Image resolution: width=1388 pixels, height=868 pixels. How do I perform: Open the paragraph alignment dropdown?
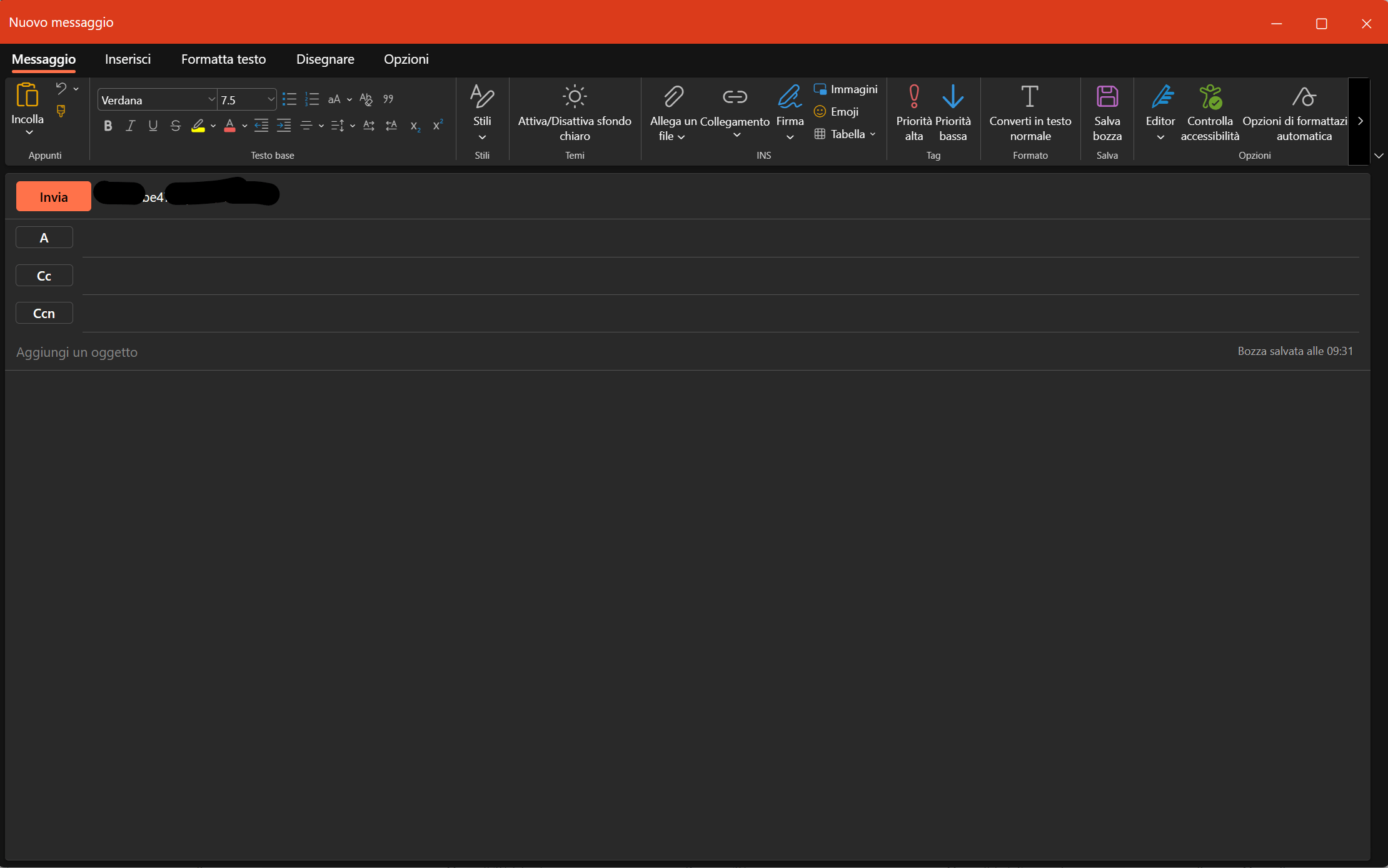321,126
